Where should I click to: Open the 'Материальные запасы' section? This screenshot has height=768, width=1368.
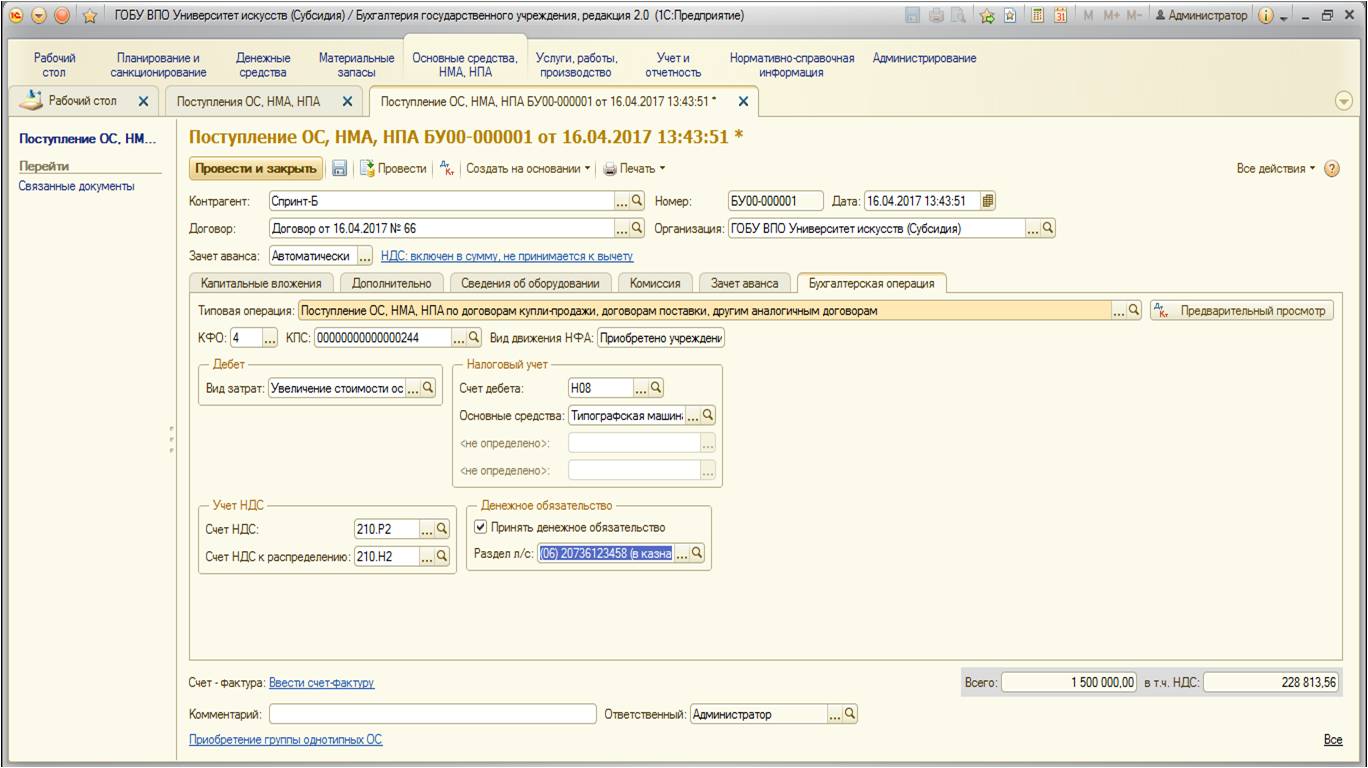pyautogui.click(x=356, y=65)
